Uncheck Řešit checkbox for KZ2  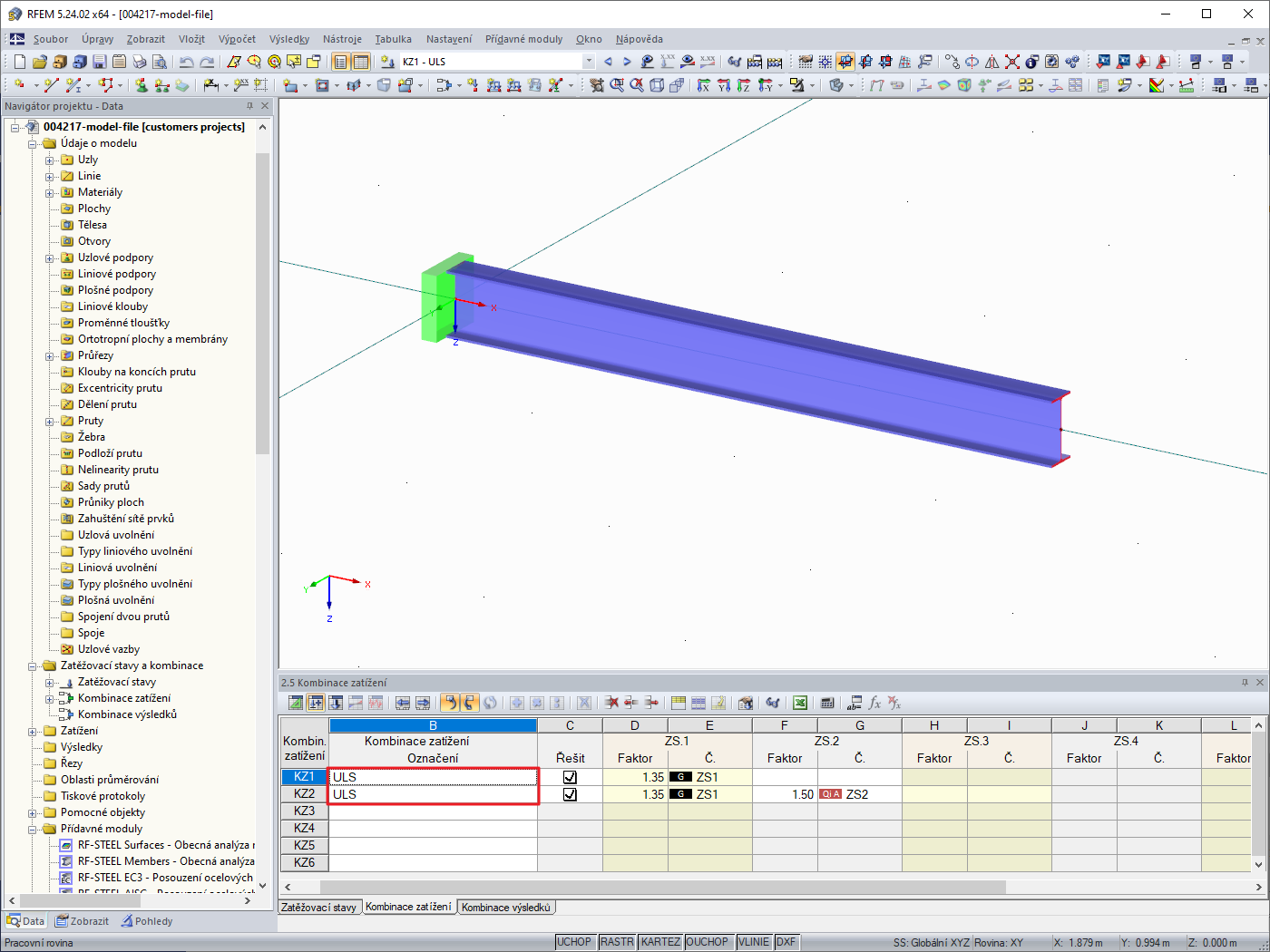(x=570, y=794)
